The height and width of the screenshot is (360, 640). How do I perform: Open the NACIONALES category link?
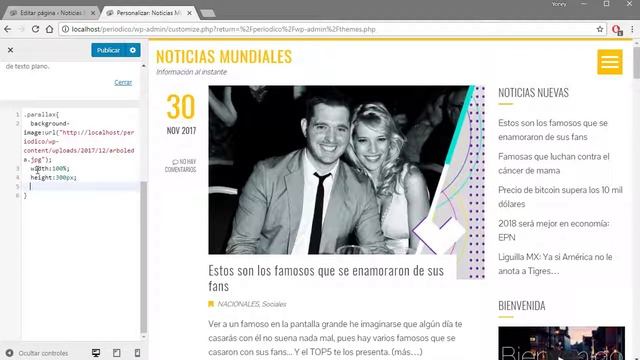click(x=238, y=304)
